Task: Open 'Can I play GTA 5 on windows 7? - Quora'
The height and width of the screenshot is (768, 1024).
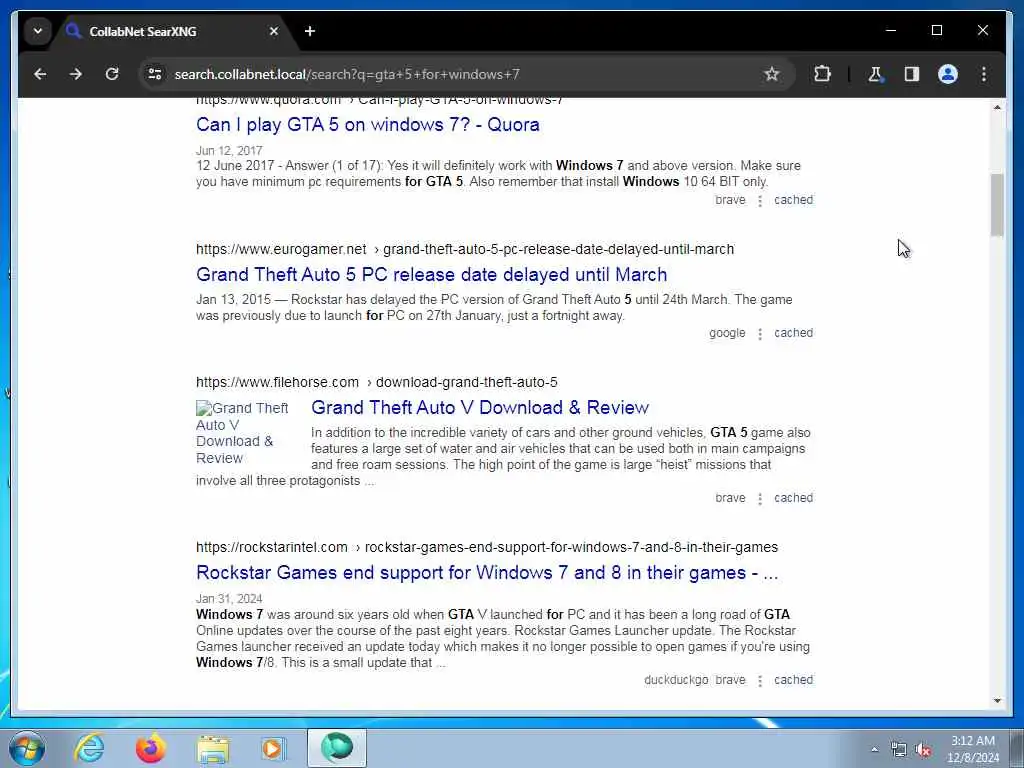Action: click(x=368, y=125)
